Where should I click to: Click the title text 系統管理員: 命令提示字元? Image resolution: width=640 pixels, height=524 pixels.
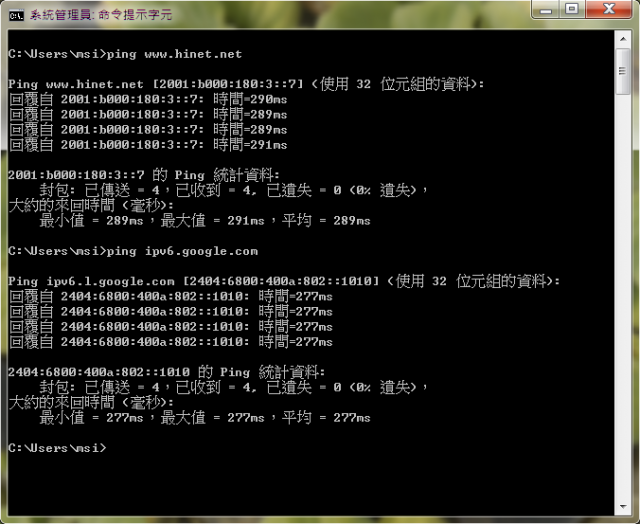click(x=101, y=15)
